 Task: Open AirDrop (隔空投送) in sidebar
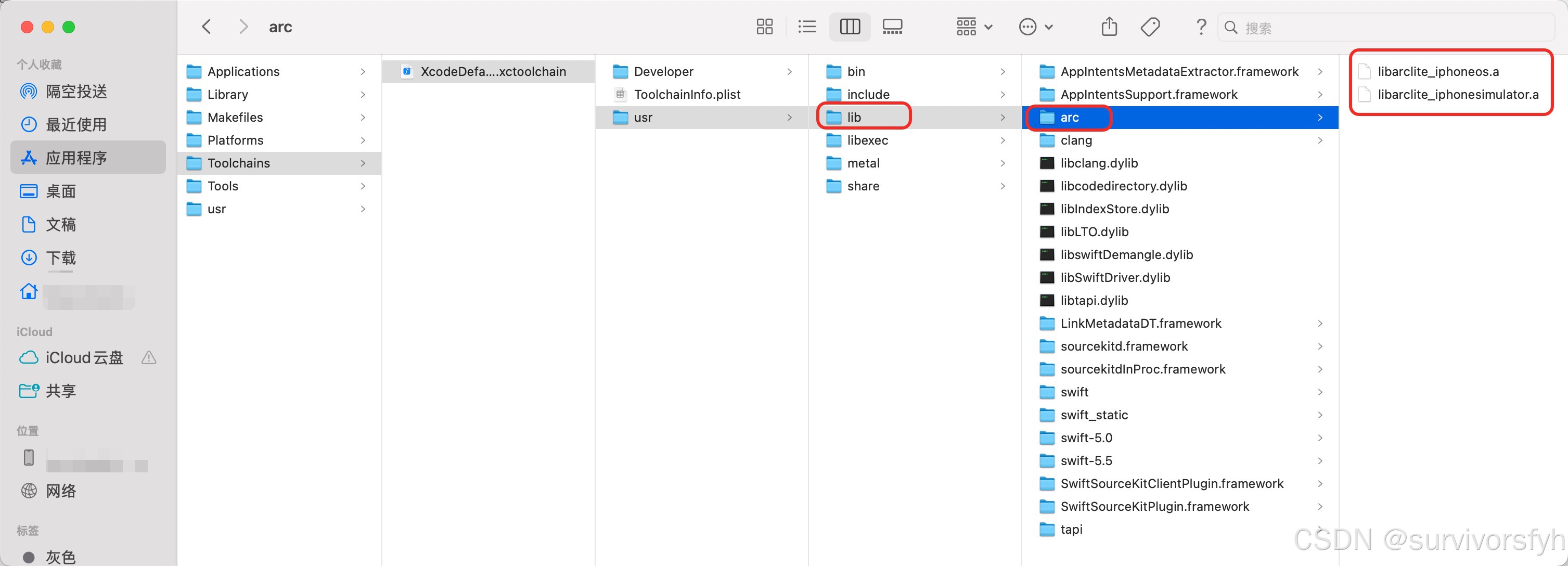76,91
